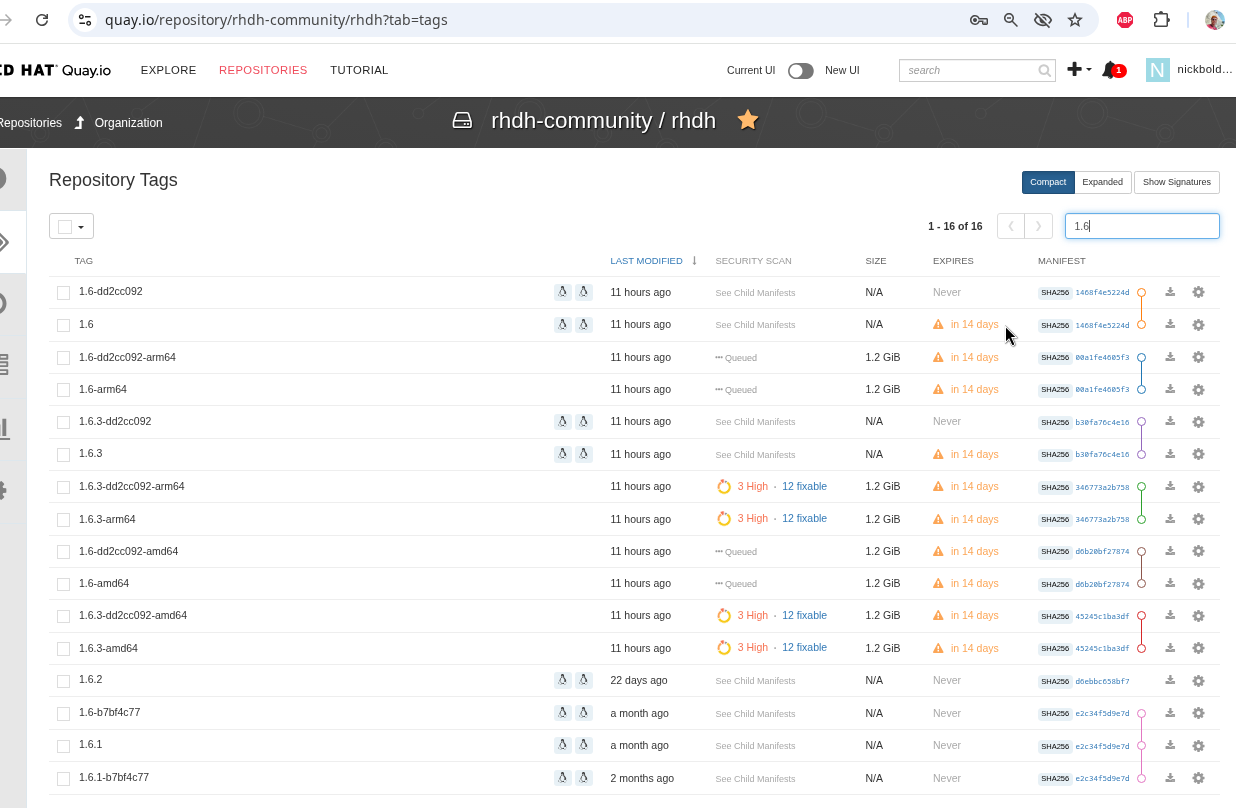
Task: Click the first Linux platform icon for tag 1.6.2
Action: pos(563,680)
